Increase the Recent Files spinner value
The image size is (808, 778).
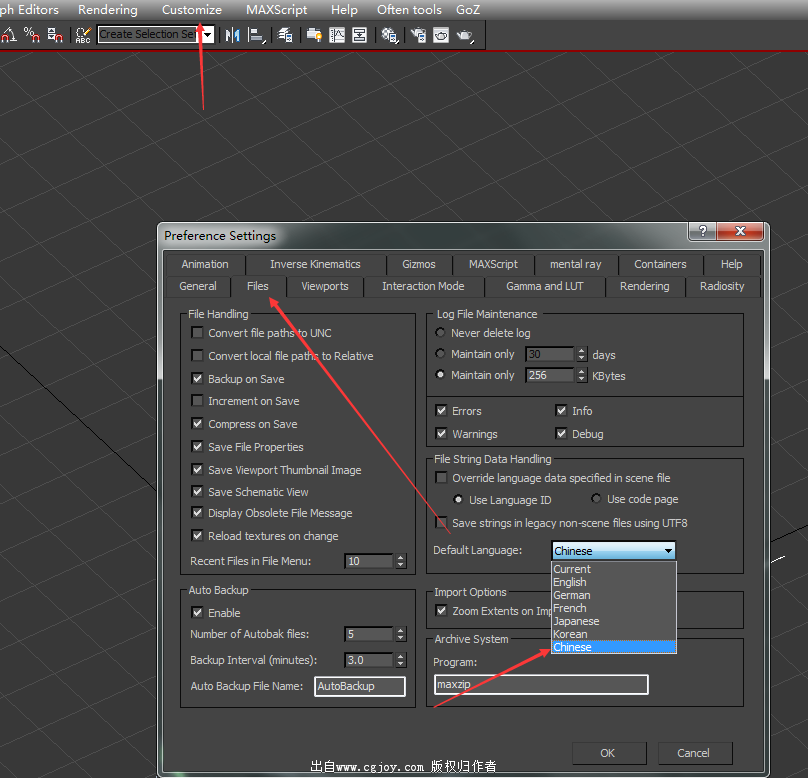point(401,557)
